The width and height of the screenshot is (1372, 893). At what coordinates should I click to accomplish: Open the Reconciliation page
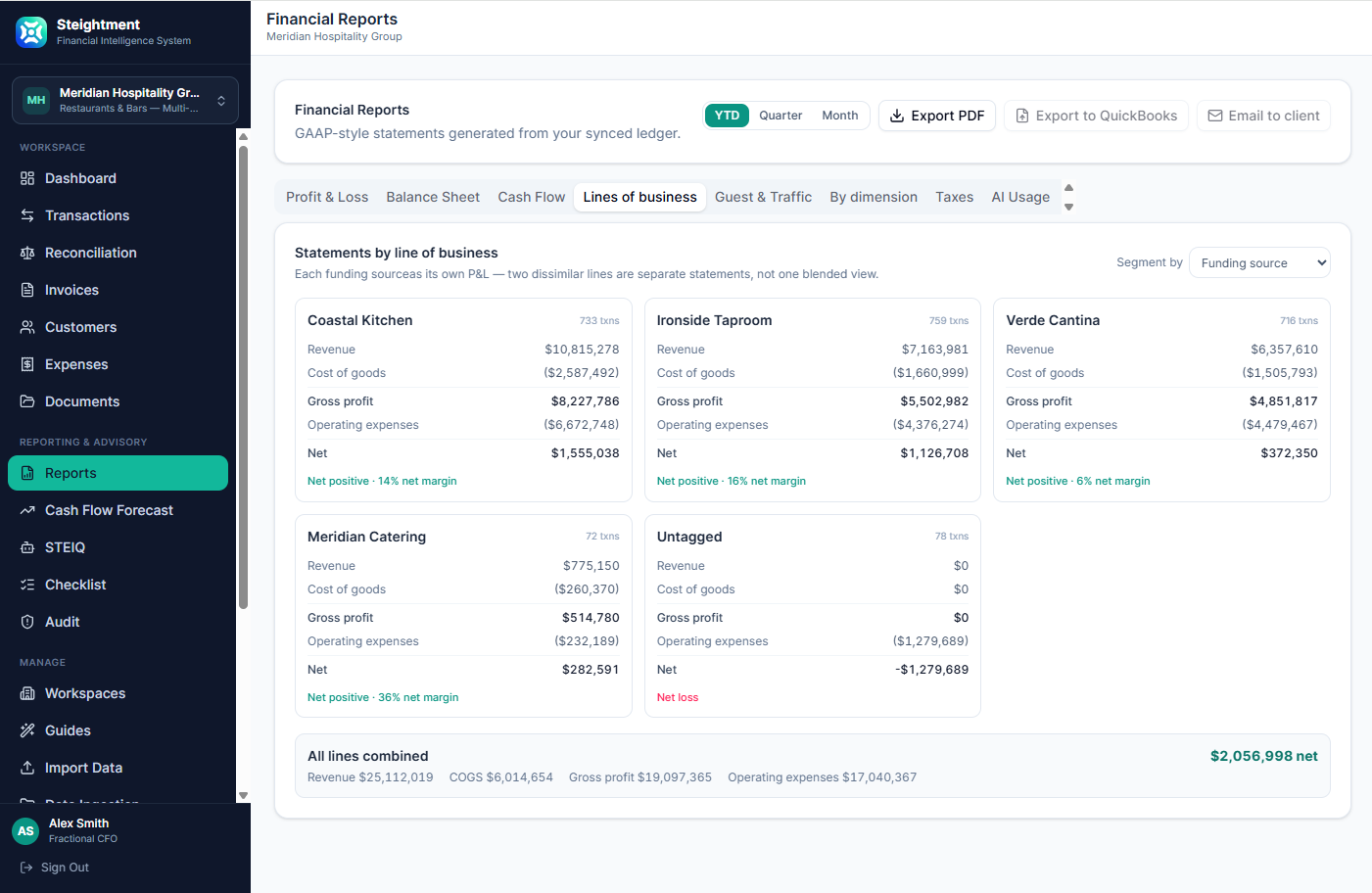(x=118, y=253)
